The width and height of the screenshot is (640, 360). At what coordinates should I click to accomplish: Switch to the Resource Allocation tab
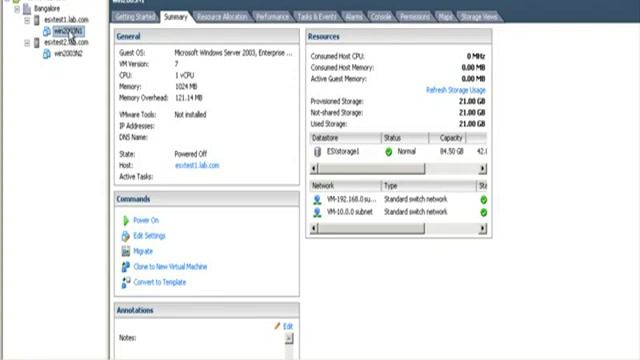222,17
